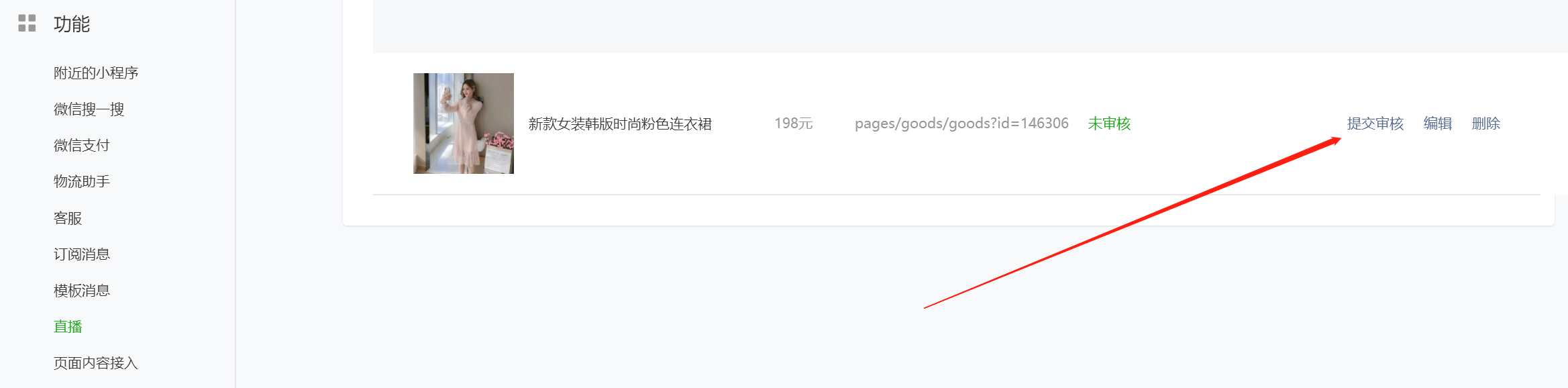Click 删除 to remove the product
Screen dimensions: 1568x388
(x=1486, y=124)
